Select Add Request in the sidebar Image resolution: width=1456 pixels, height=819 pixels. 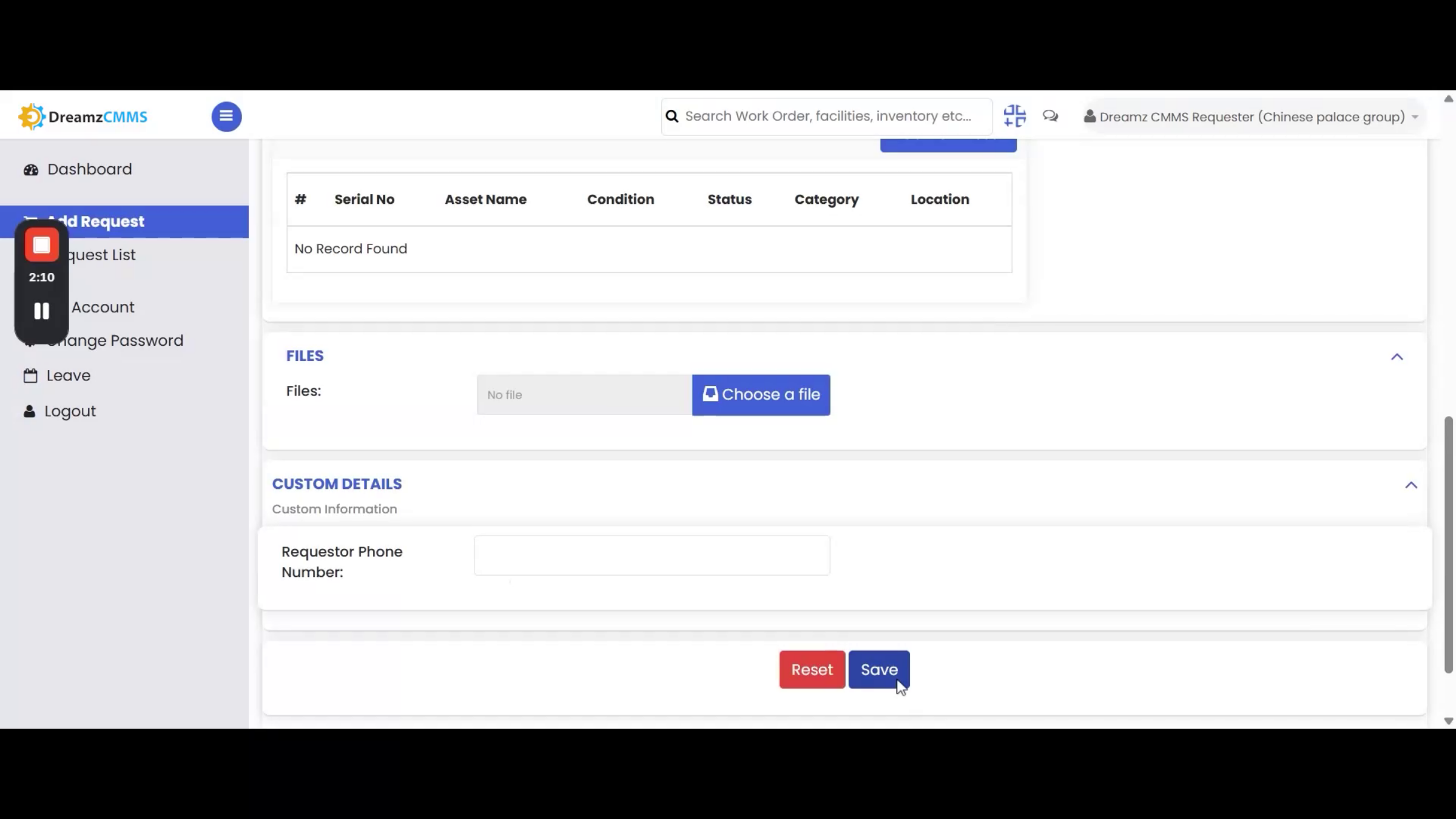[124, 221]
